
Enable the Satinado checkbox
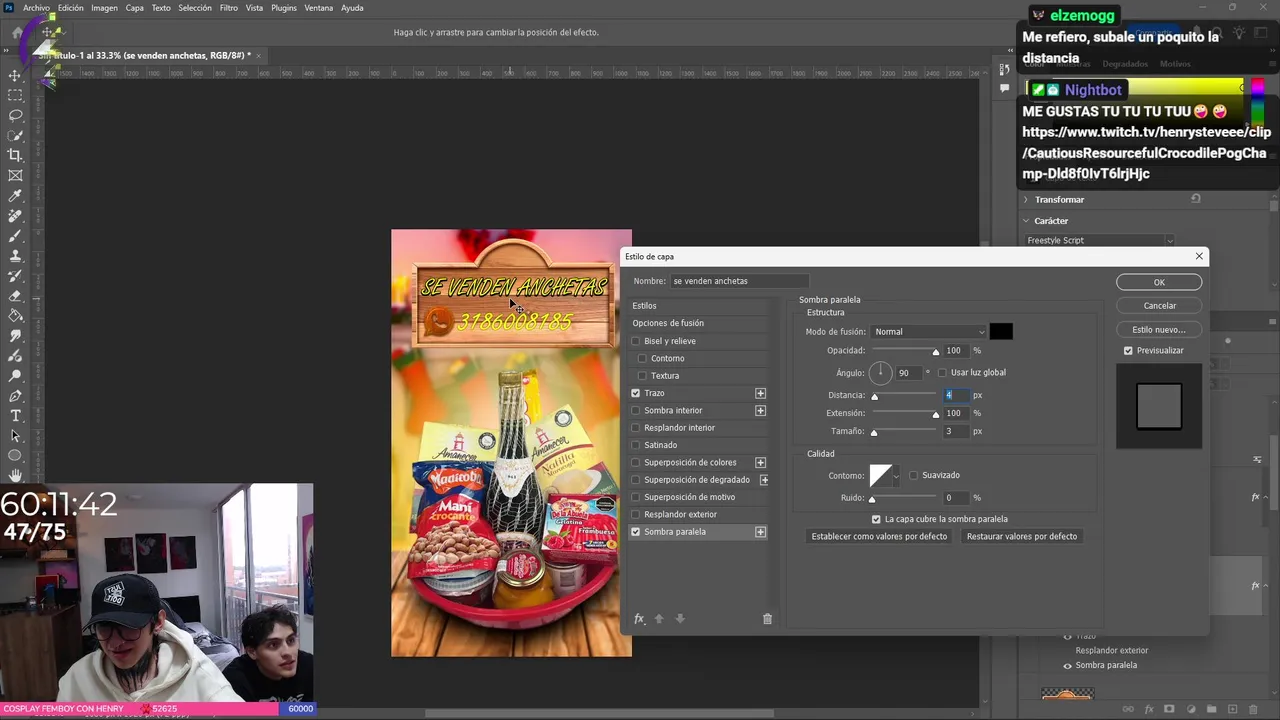coord(635,445)
